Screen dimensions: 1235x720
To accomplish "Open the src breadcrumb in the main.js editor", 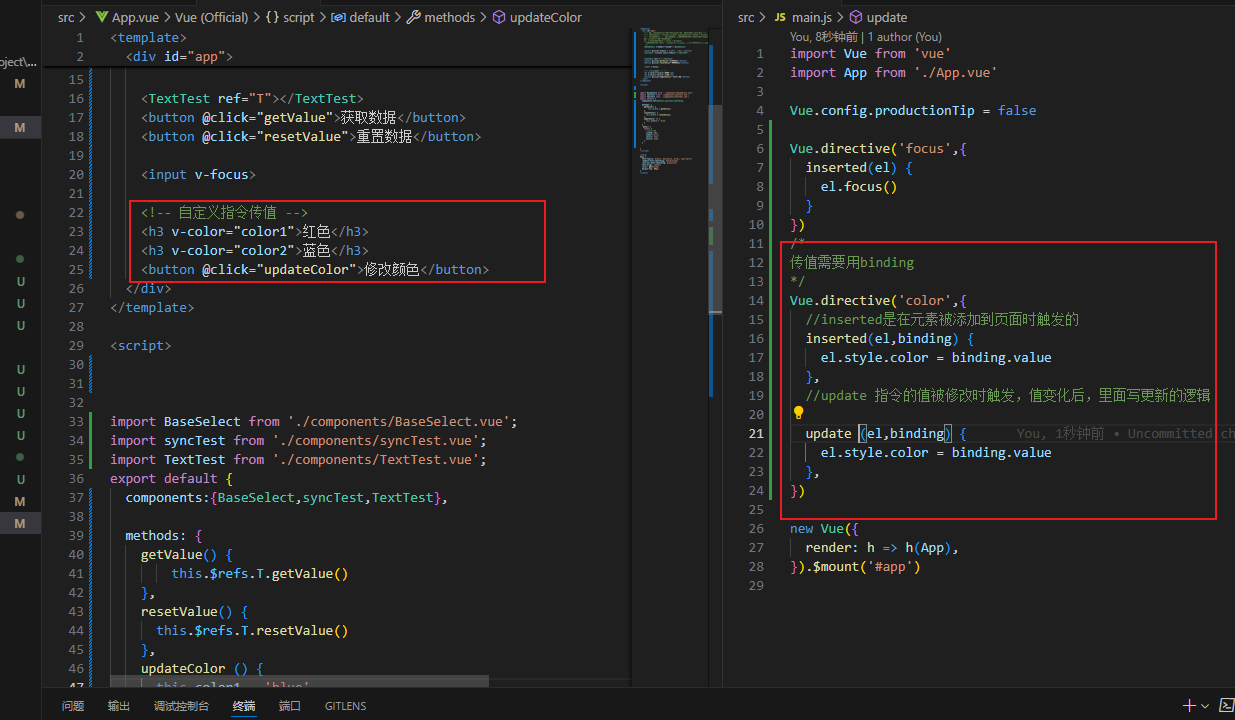I will pos(746,17).
